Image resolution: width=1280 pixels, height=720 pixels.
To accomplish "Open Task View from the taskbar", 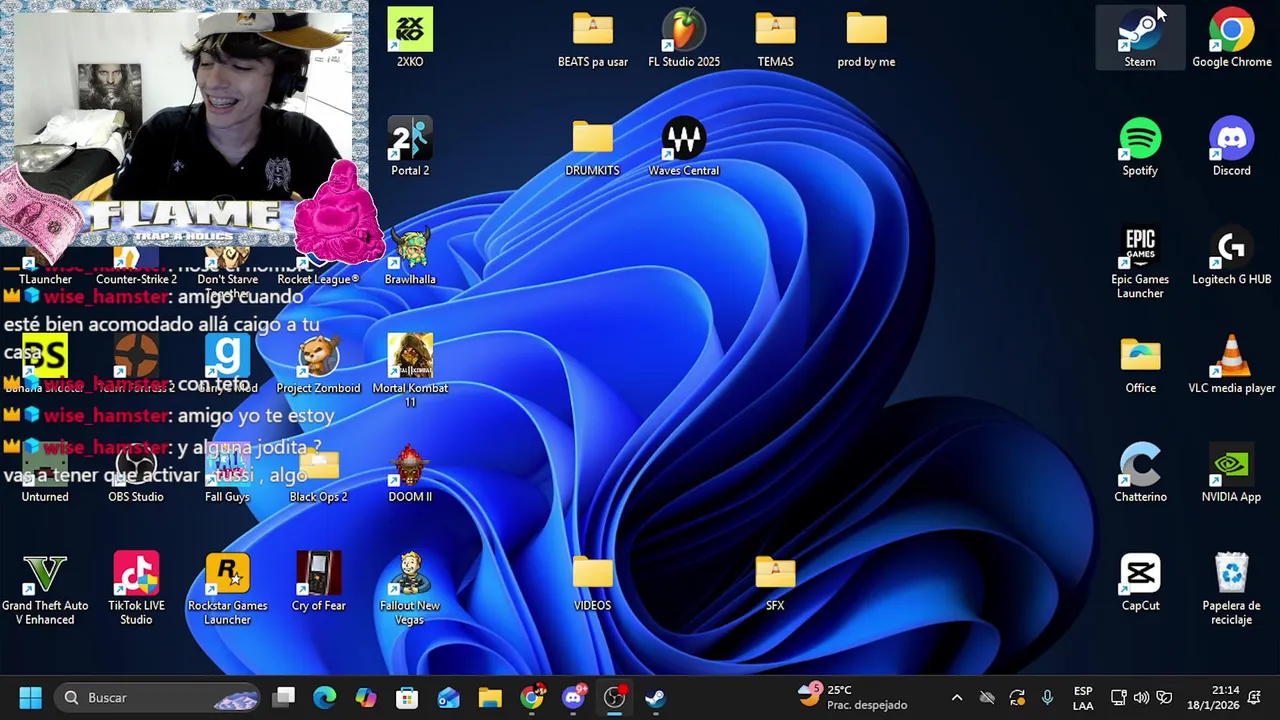I will pos(285,697).
